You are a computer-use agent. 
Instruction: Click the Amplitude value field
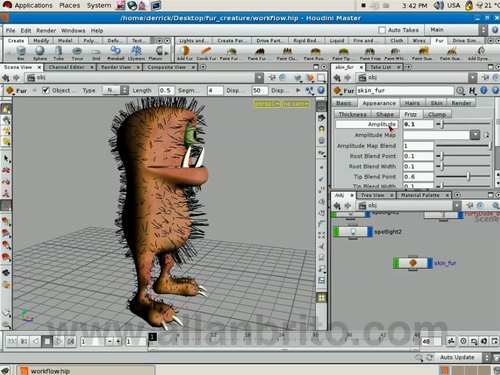point(418,124)
